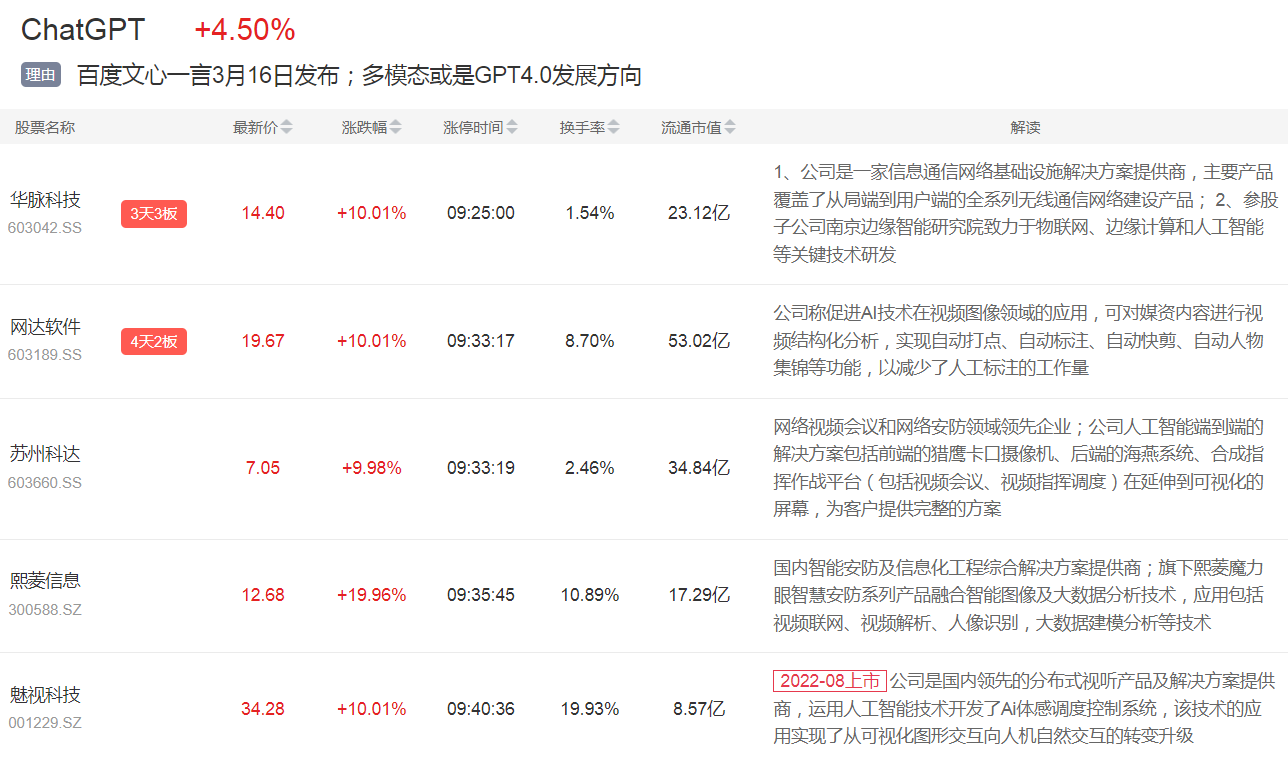Click the market cap 53.02亿

(x=699, y=341)
